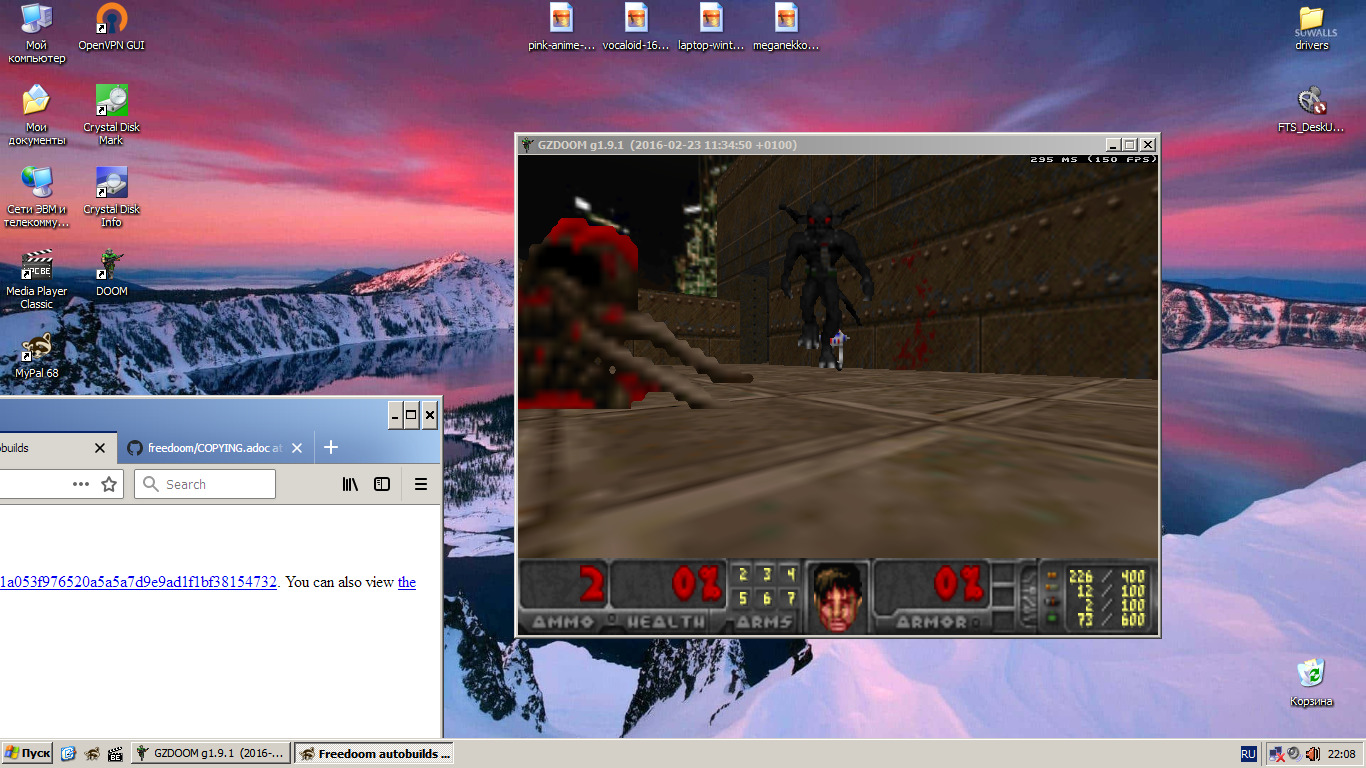The height and width of the screenshot is (768, 1366).
Task: Select the Crystal Disk Mark desktop icon
Action: point(112,115)
